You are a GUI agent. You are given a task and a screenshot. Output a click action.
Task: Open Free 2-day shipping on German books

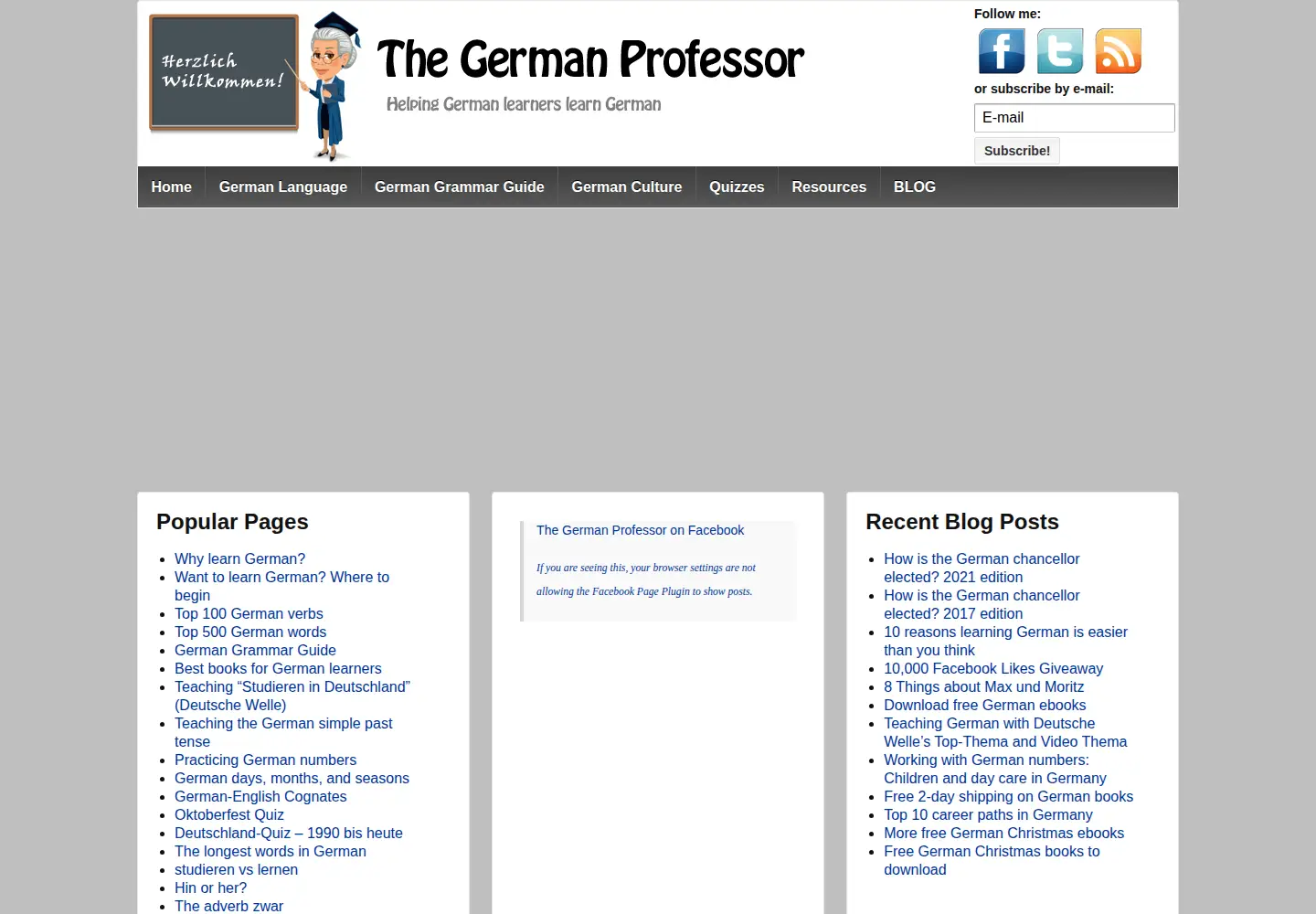(x=1008, y=796)
